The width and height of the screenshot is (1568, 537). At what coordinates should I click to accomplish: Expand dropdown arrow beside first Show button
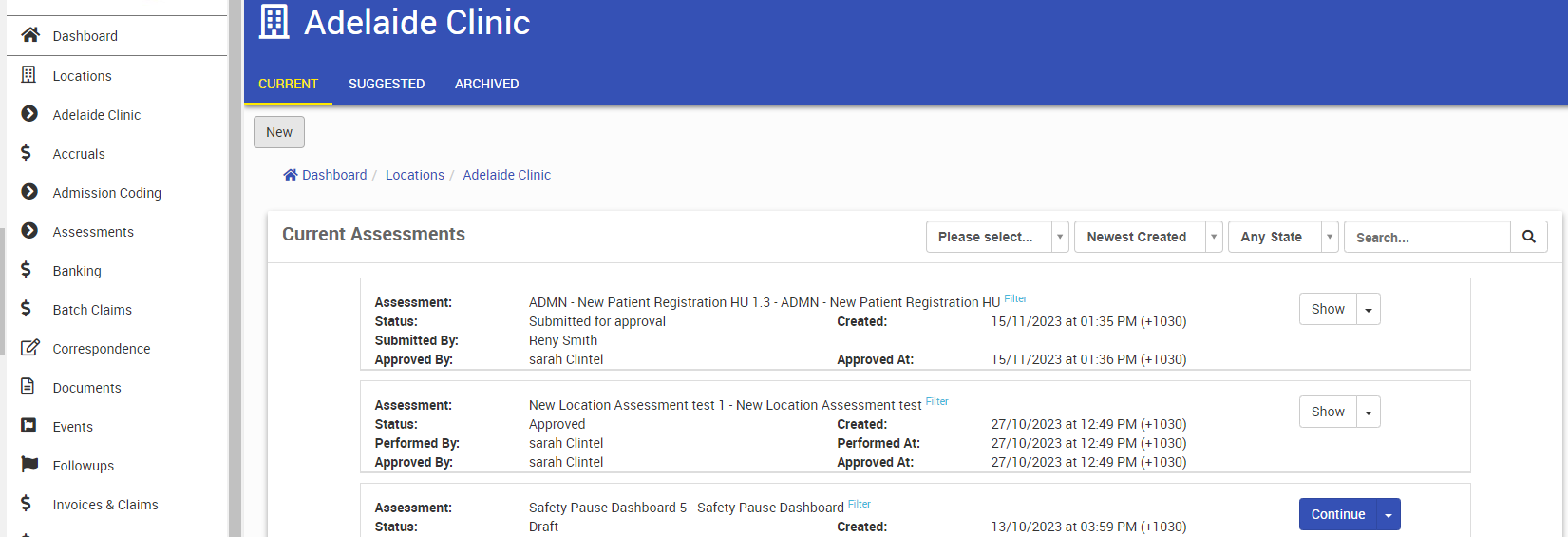[1369, 309]
